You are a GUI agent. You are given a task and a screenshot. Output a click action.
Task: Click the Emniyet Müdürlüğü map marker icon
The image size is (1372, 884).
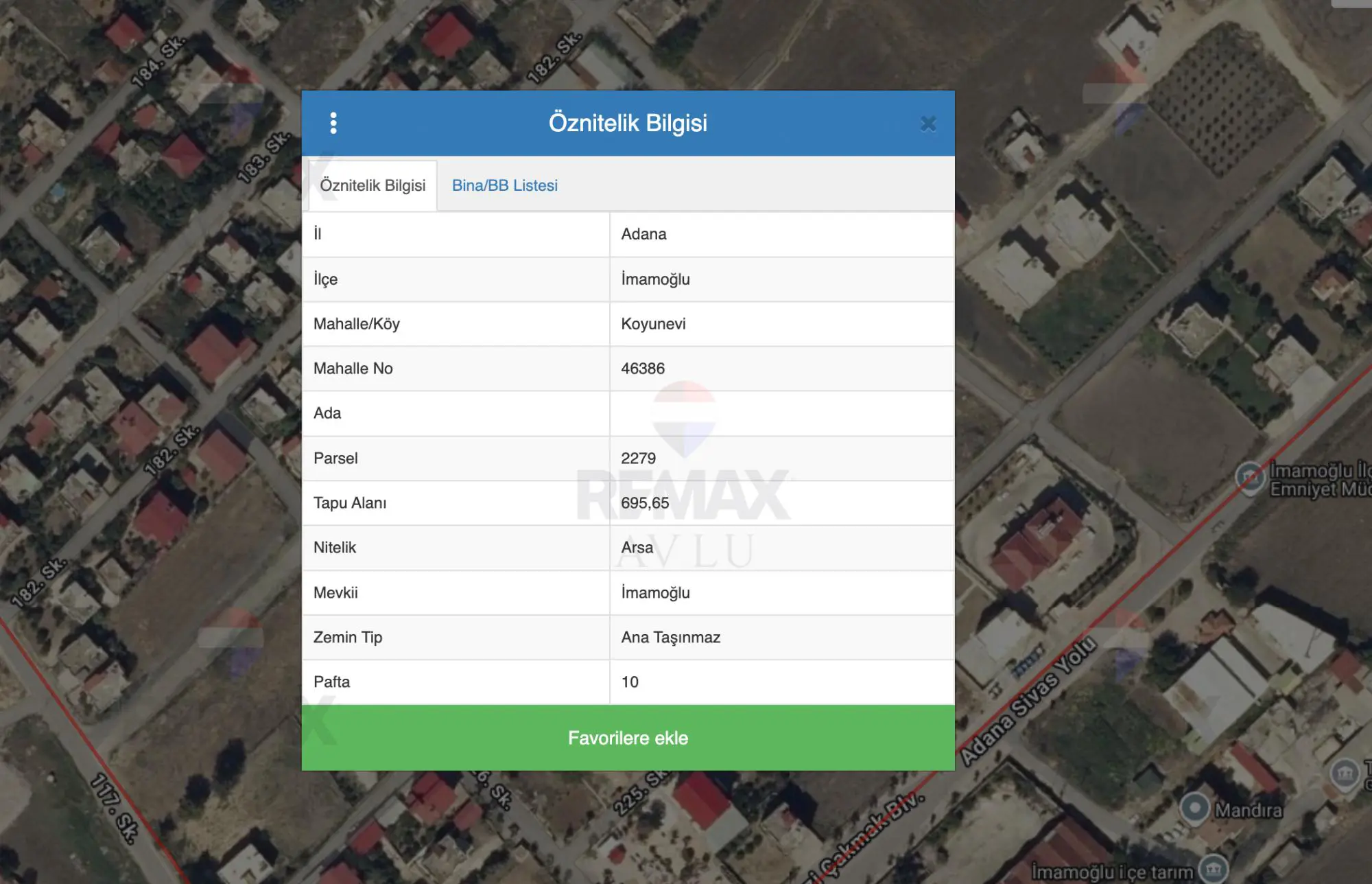pyautogui.click(x=1250, y=478)
